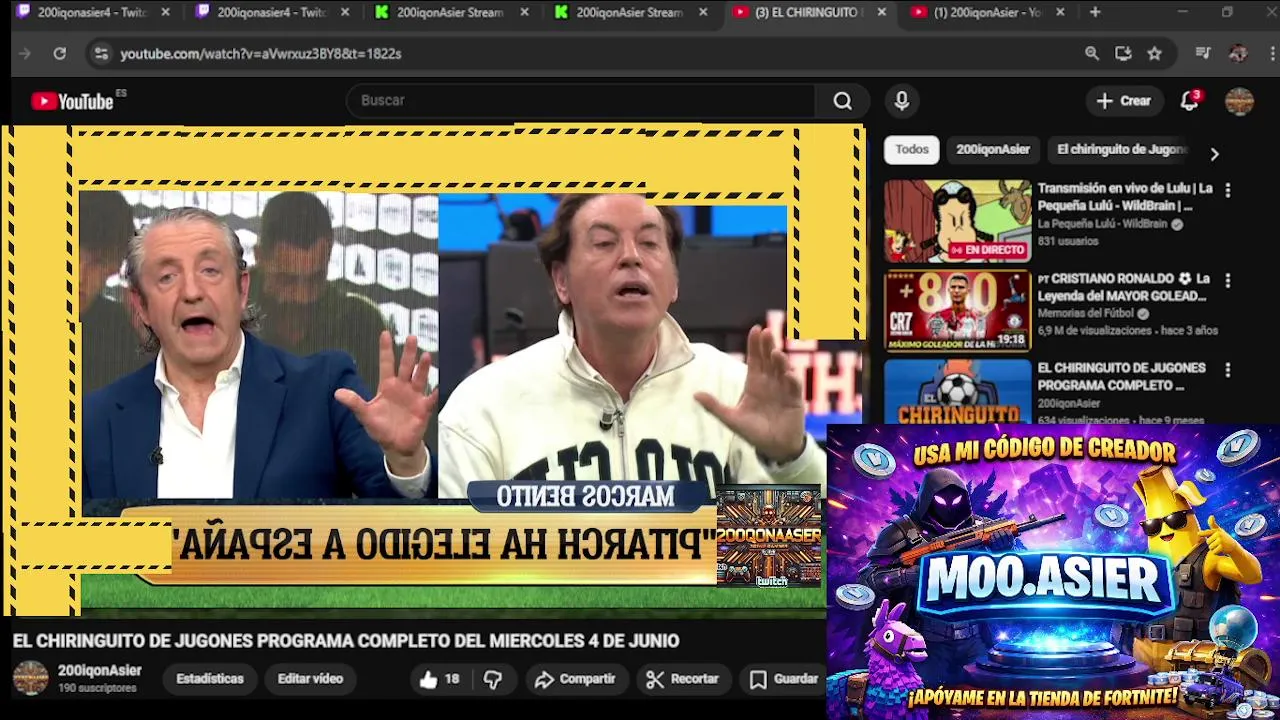Click the browser back arrow
This screenshot has height=720, width=1280.
coord(26,54)
